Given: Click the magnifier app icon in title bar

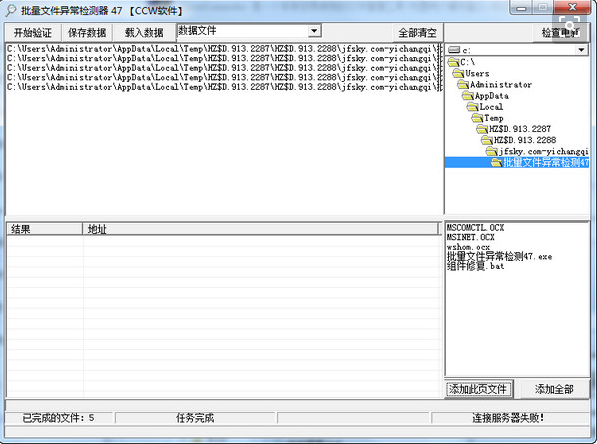Looking at the screenshot, I should click(x=11, y=10).
